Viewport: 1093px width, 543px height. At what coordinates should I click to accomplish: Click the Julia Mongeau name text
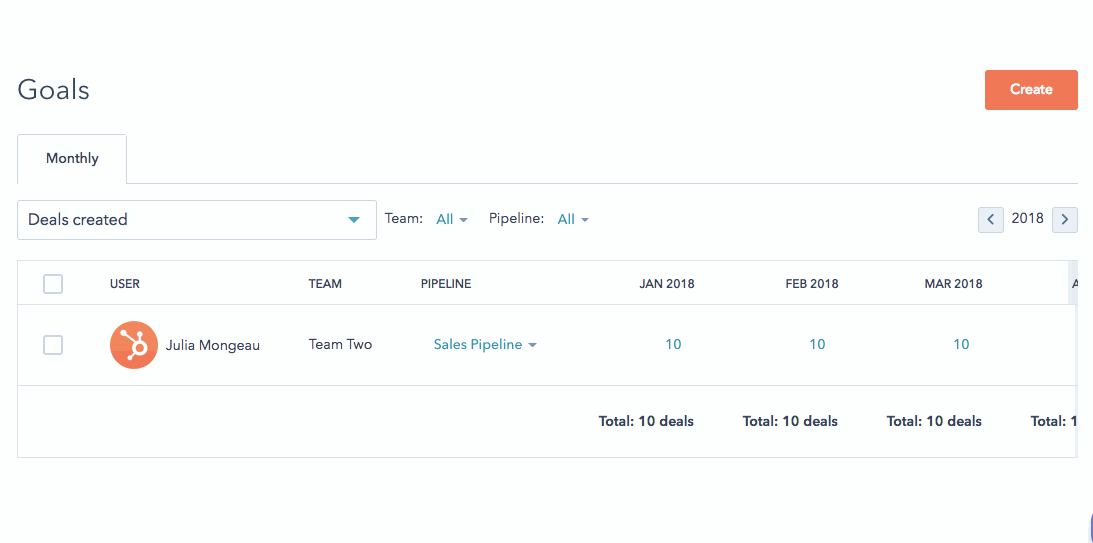click(213, 345)
